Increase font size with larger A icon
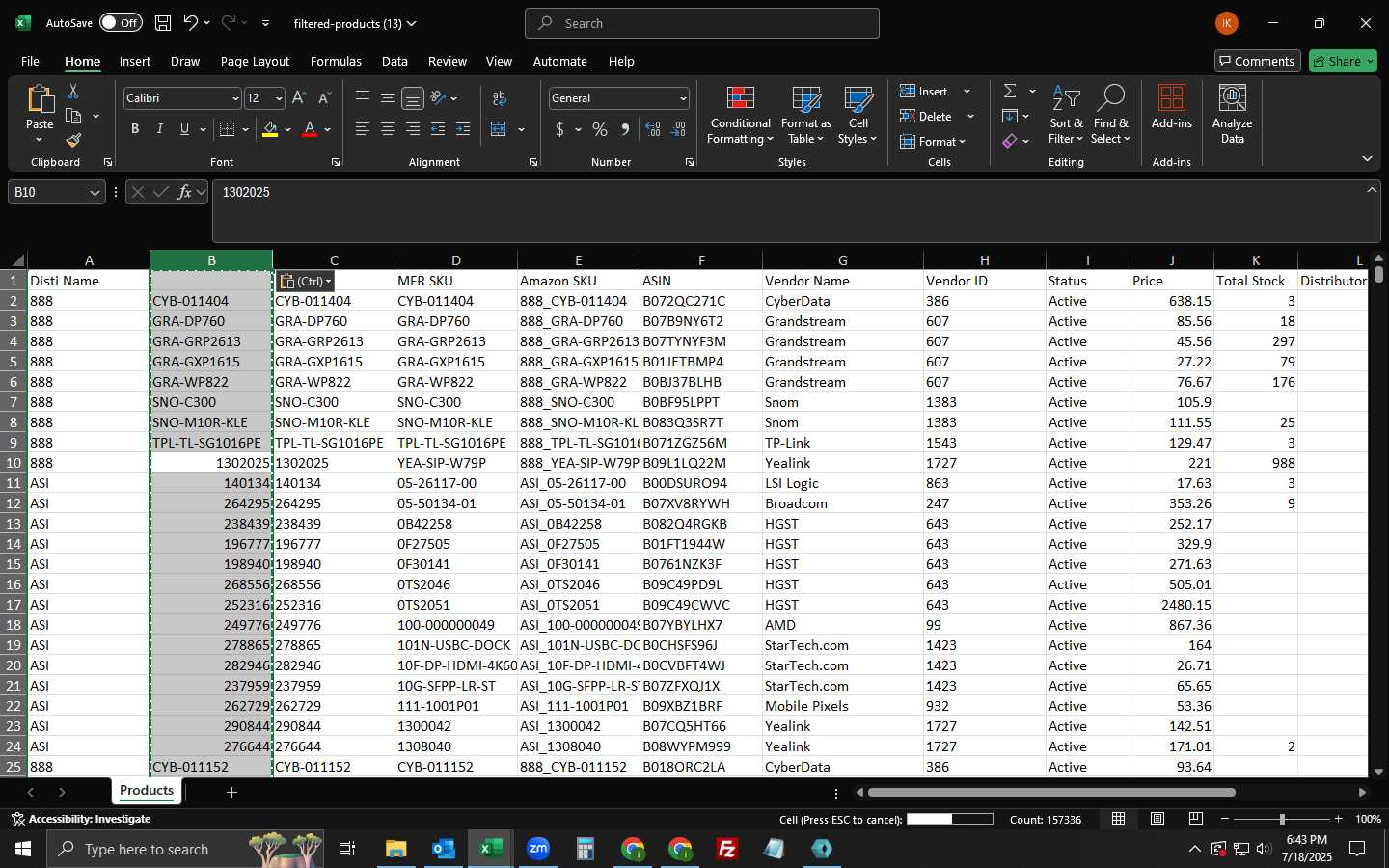Viewport: 1389px width, 868px height. pyautogui.click(x=299, y=98)
